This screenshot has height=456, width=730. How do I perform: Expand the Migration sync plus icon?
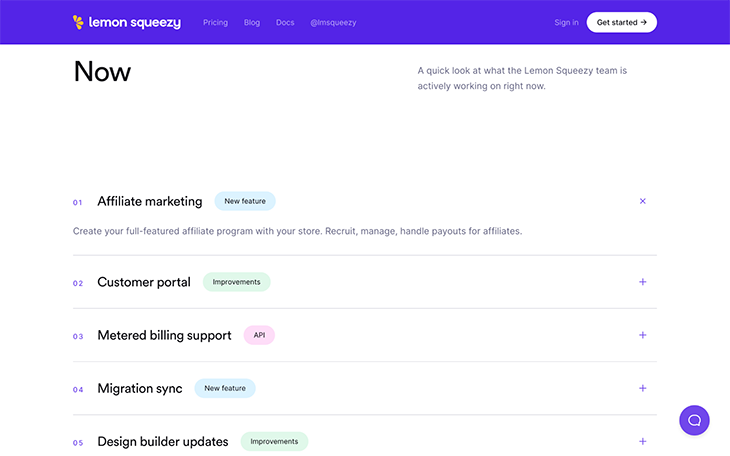pos(642,388)
